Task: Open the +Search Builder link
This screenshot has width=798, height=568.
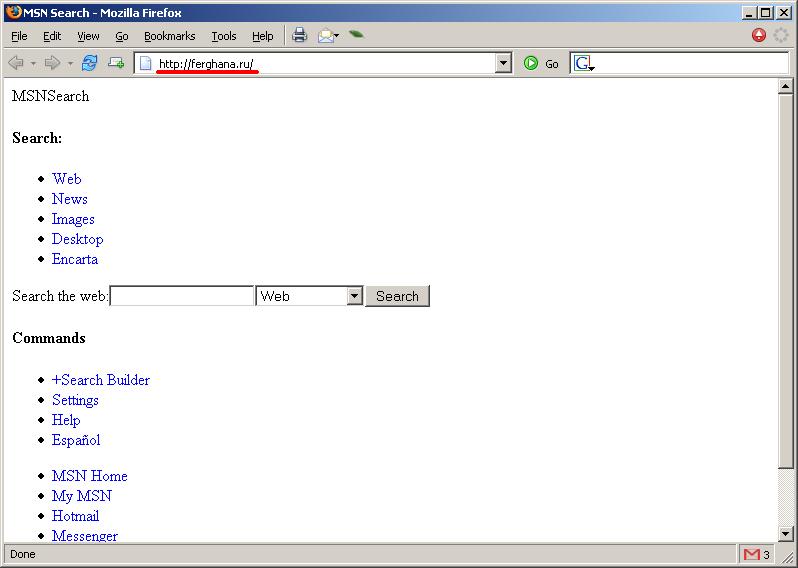Action: tap(101, 380)
